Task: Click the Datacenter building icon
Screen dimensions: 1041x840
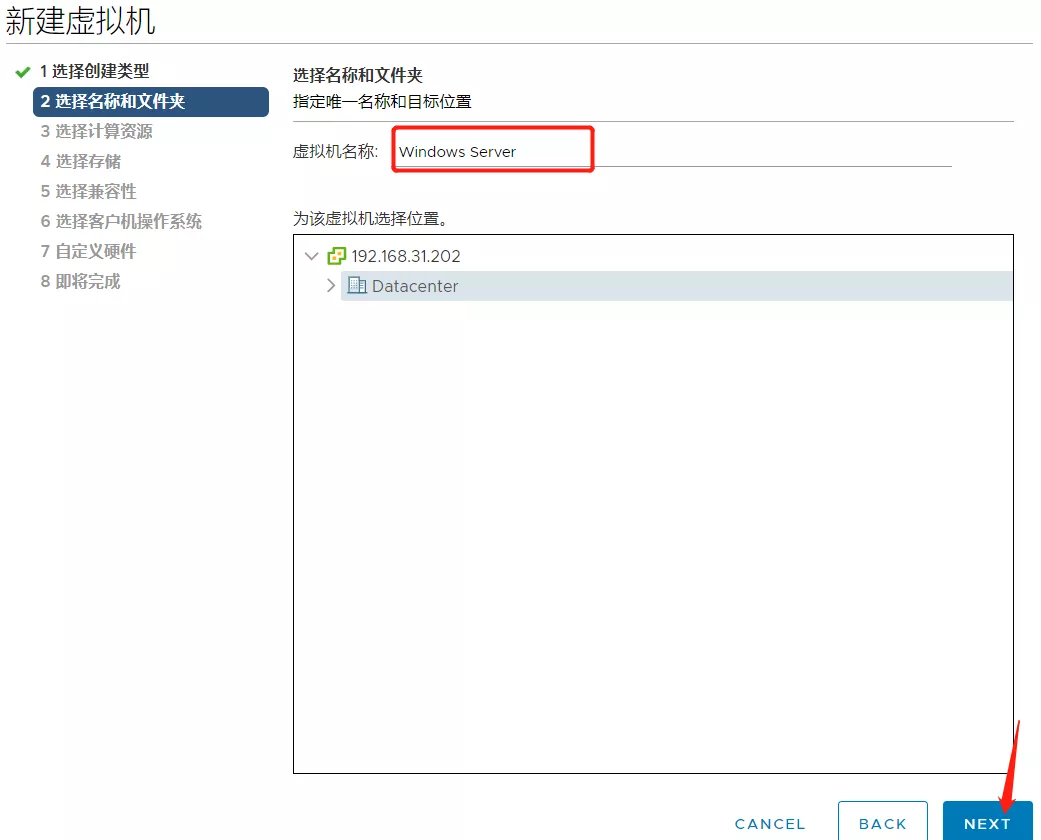Action: (356, 286)
